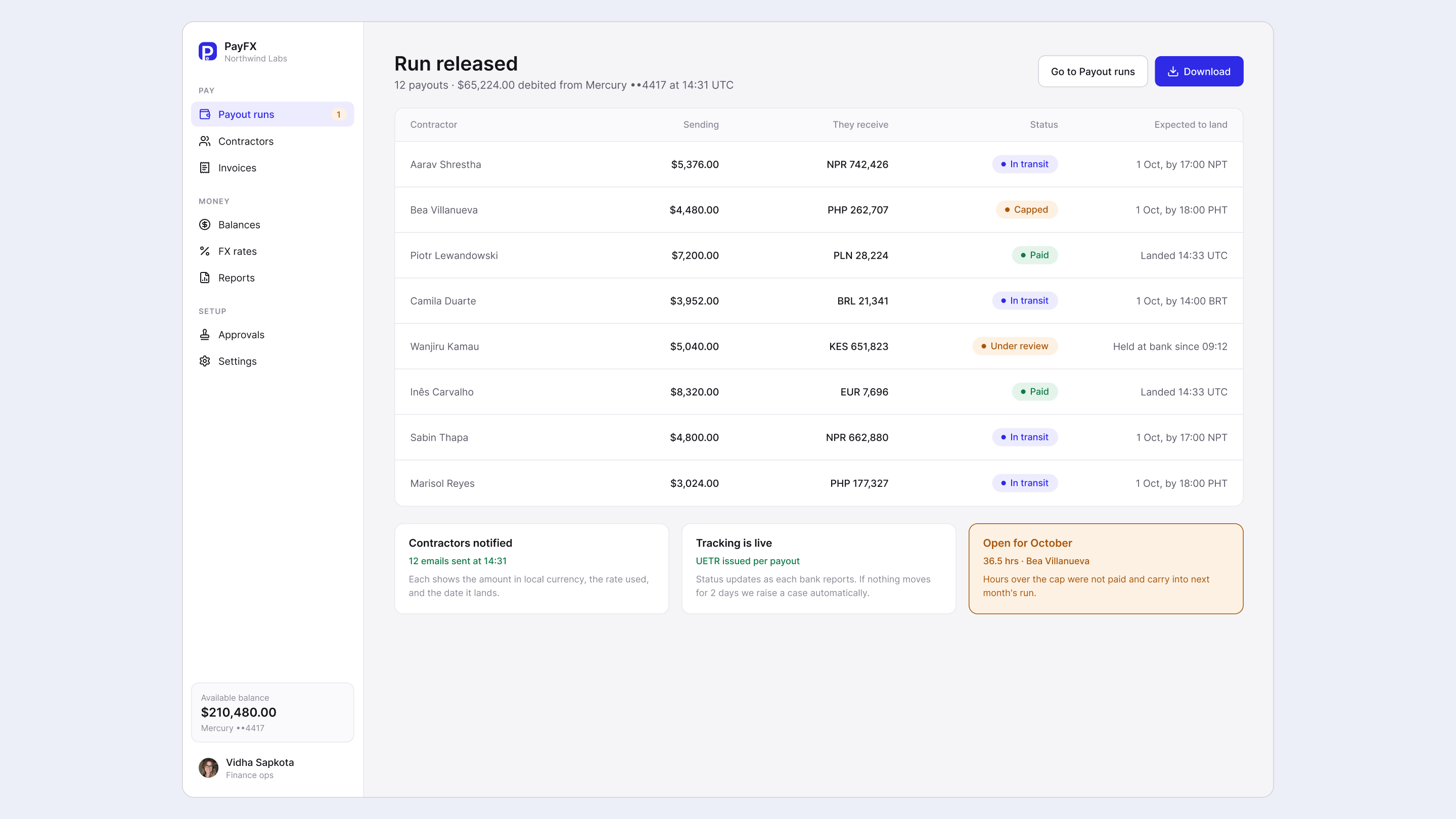This screenshot has height=819, width=1456.
Task: Click Held at bank since 09:12 text
Action: click(x=1170, y=346)
